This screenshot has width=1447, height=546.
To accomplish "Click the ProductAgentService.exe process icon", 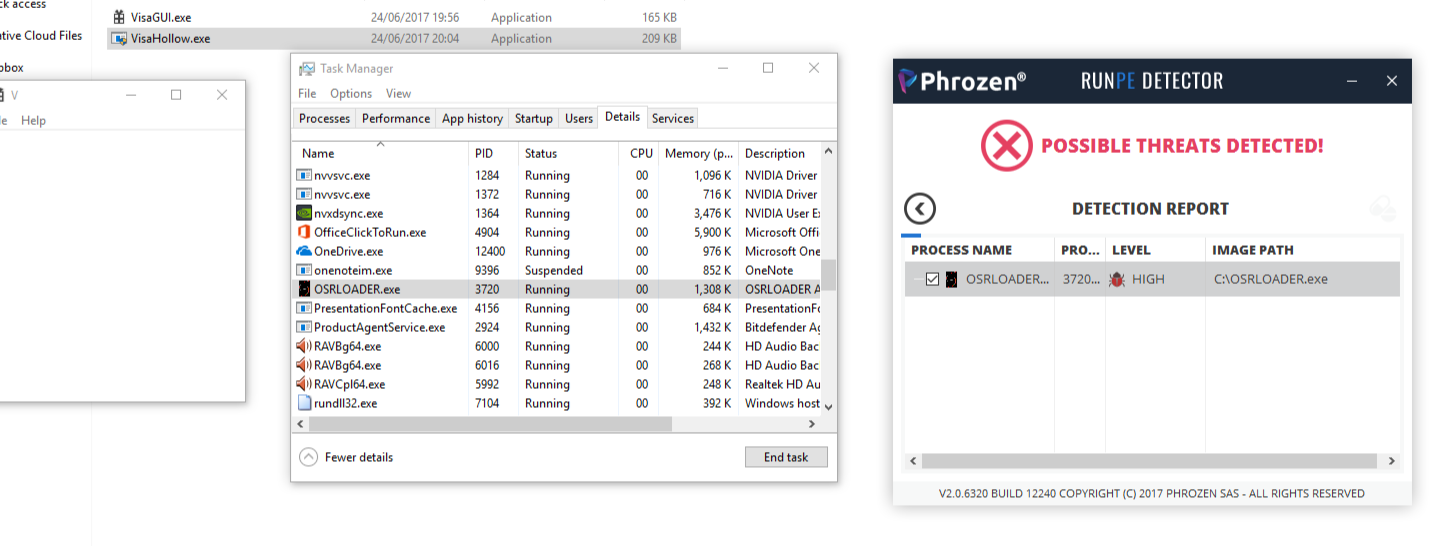I will [305, 327].
